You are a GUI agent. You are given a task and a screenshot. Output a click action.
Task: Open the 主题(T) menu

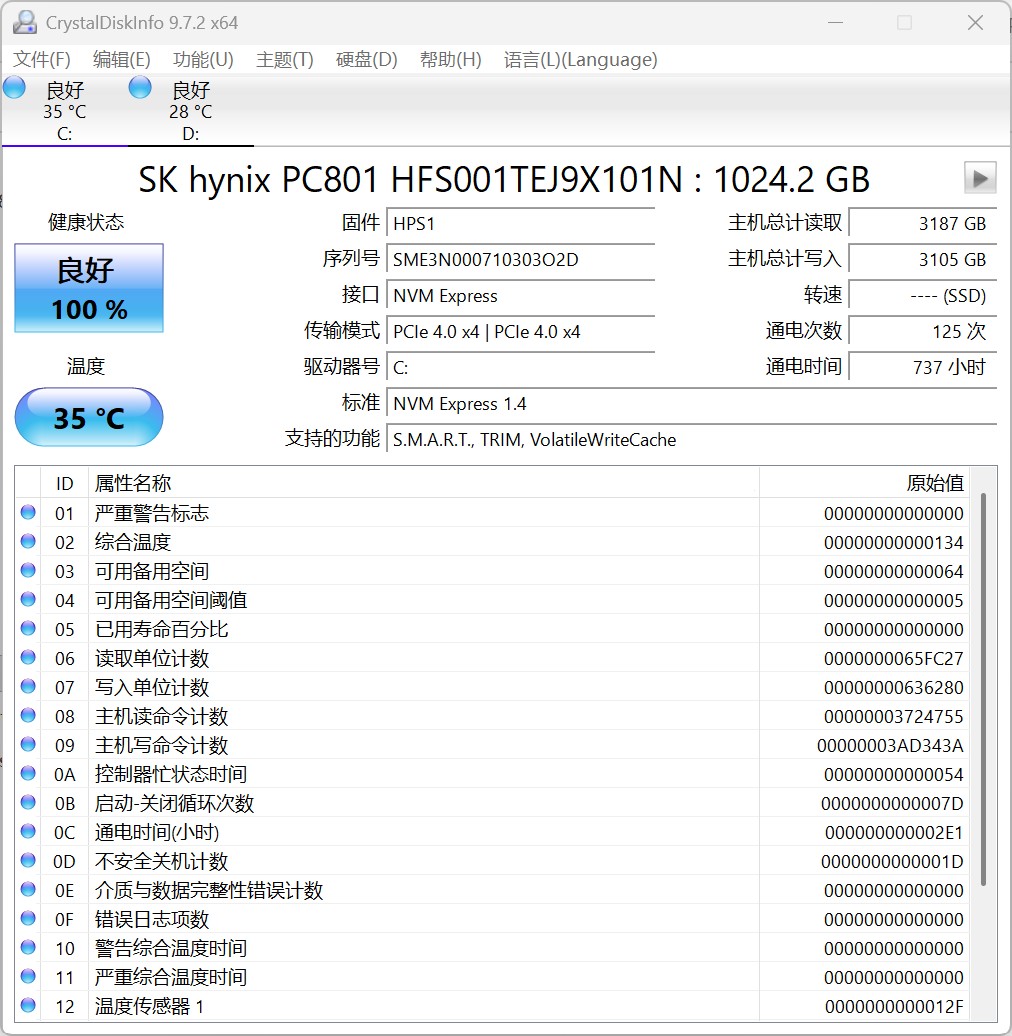[x=285, y=60]
